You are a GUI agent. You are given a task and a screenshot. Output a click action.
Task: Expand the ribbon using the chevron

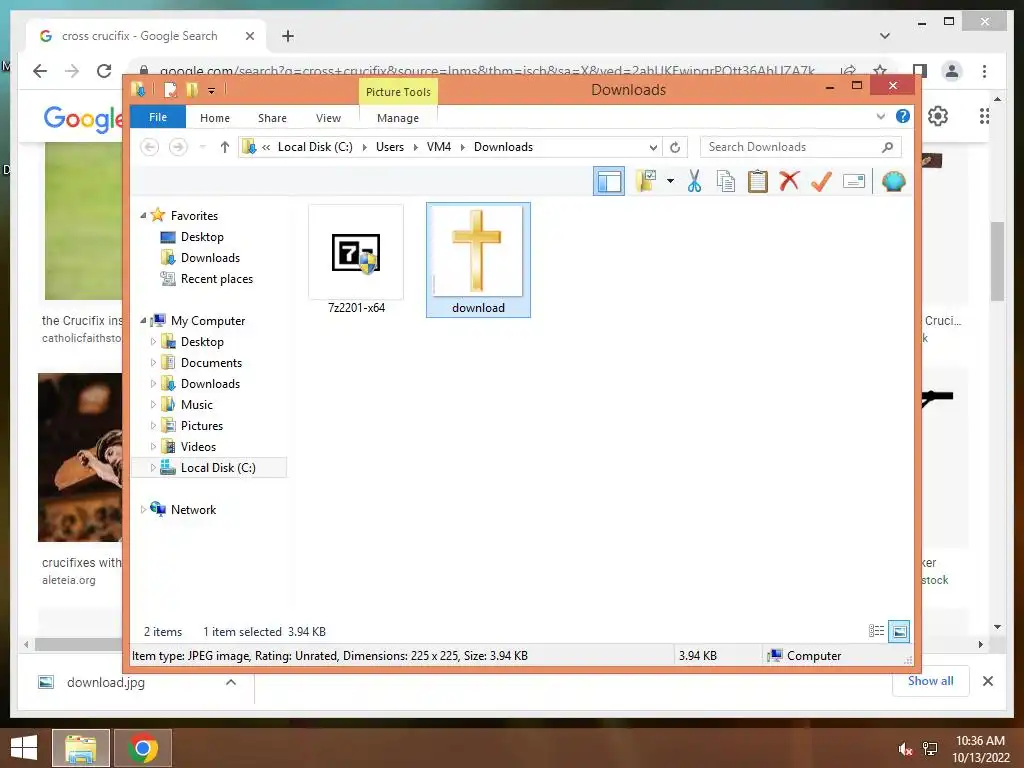881,116
